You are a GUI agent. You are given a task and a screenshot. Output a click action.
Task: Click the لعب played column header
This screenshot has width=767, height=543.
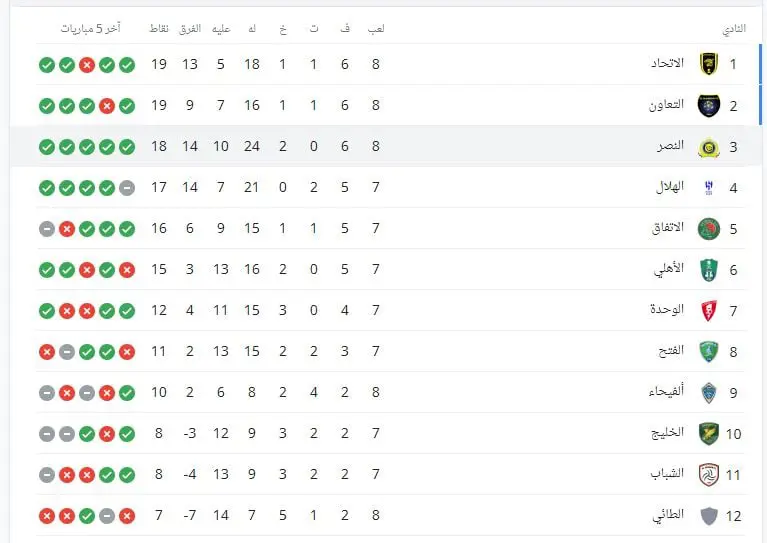[x=376, y=28]
